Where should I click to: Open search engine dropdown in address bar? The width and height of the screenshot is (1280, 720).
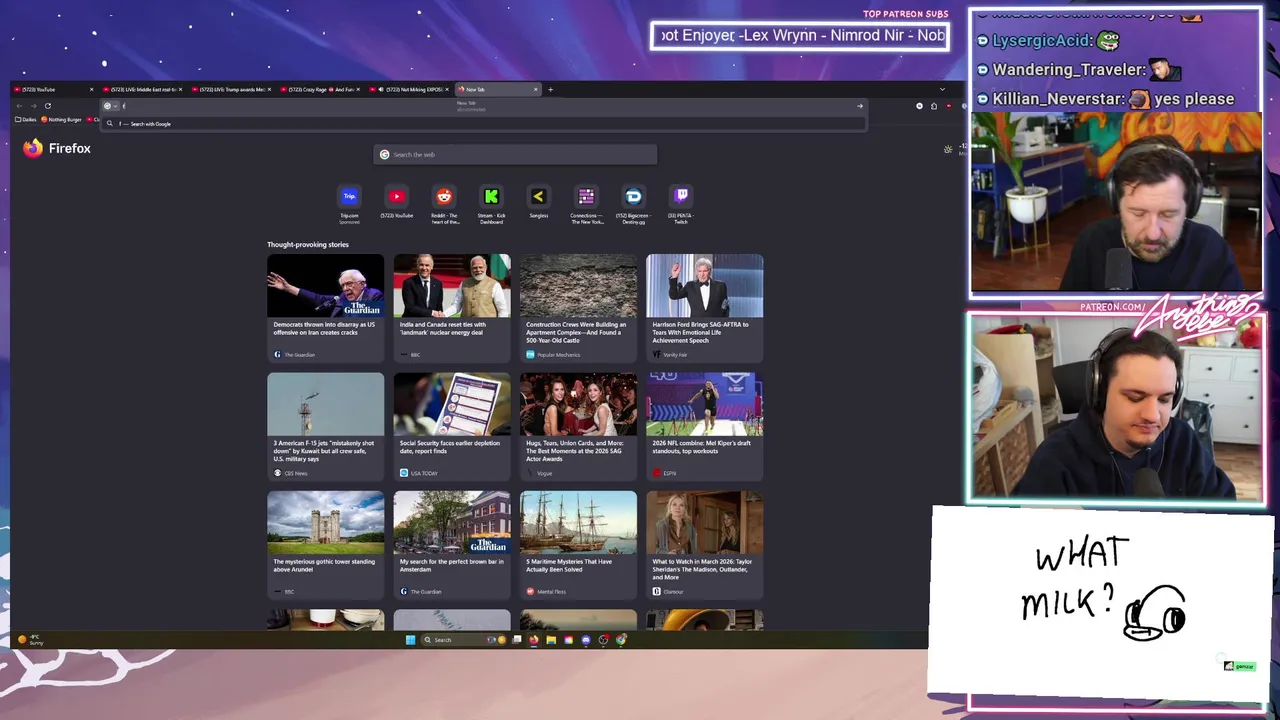coord(110,106)
